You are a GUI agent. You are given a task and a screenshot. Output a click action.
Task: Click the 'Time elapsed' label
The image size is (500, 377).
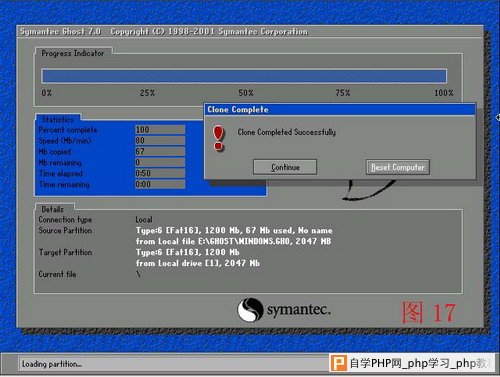pyautogui.click(x=61, y=174)
